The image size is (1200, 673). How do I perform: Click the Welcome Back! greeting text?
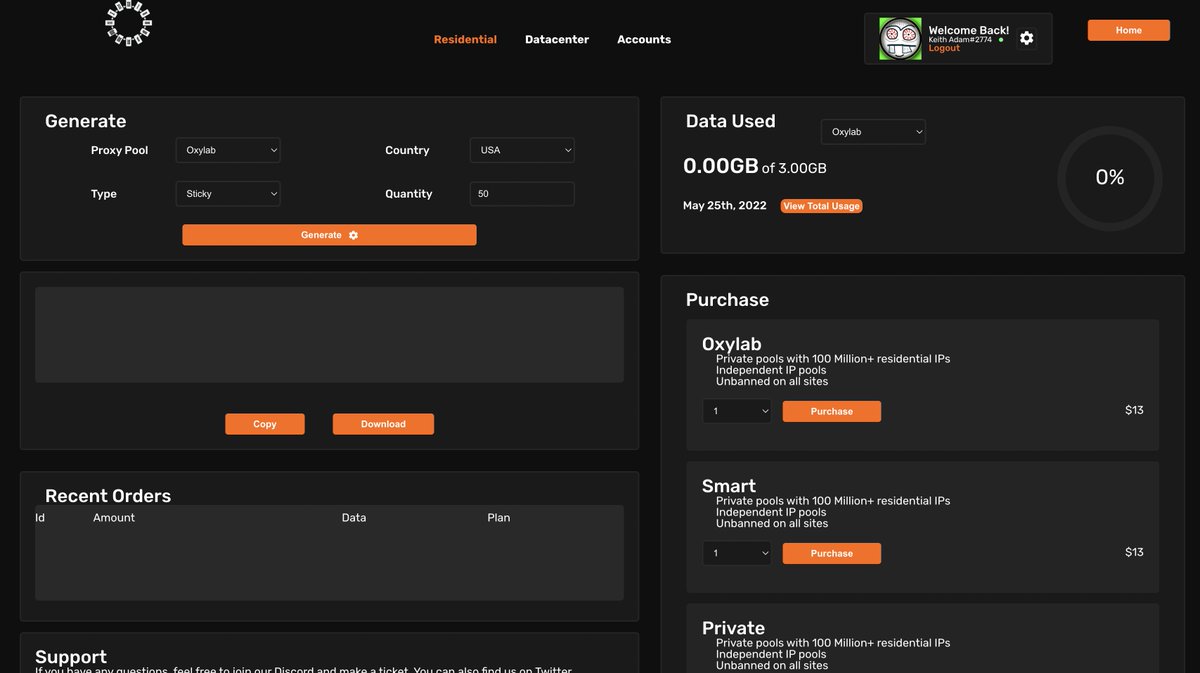point(968,31)
